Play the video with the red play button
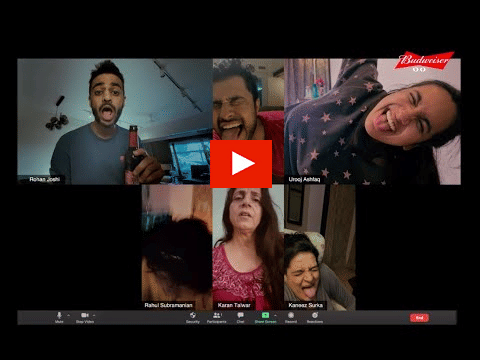The height and width of the screenshot is (360, 480). pyautogui.click(x=241, y=164)
